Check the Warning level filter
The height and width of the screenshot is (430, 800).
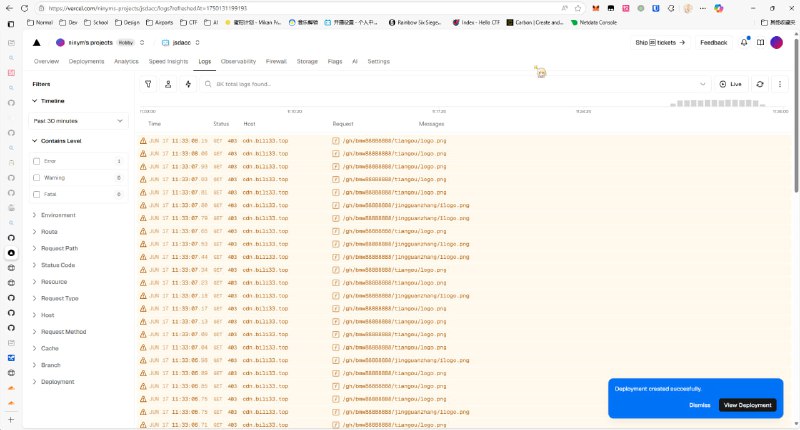point(37,177)
